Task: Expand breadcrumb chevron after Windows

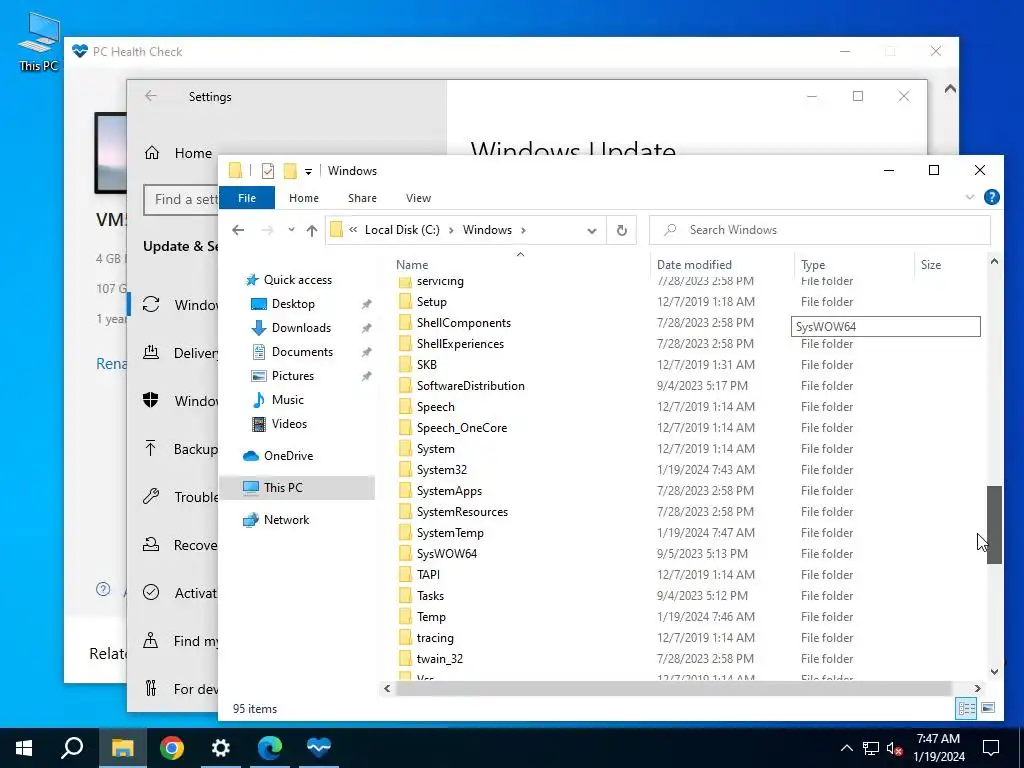Action: 524,230
